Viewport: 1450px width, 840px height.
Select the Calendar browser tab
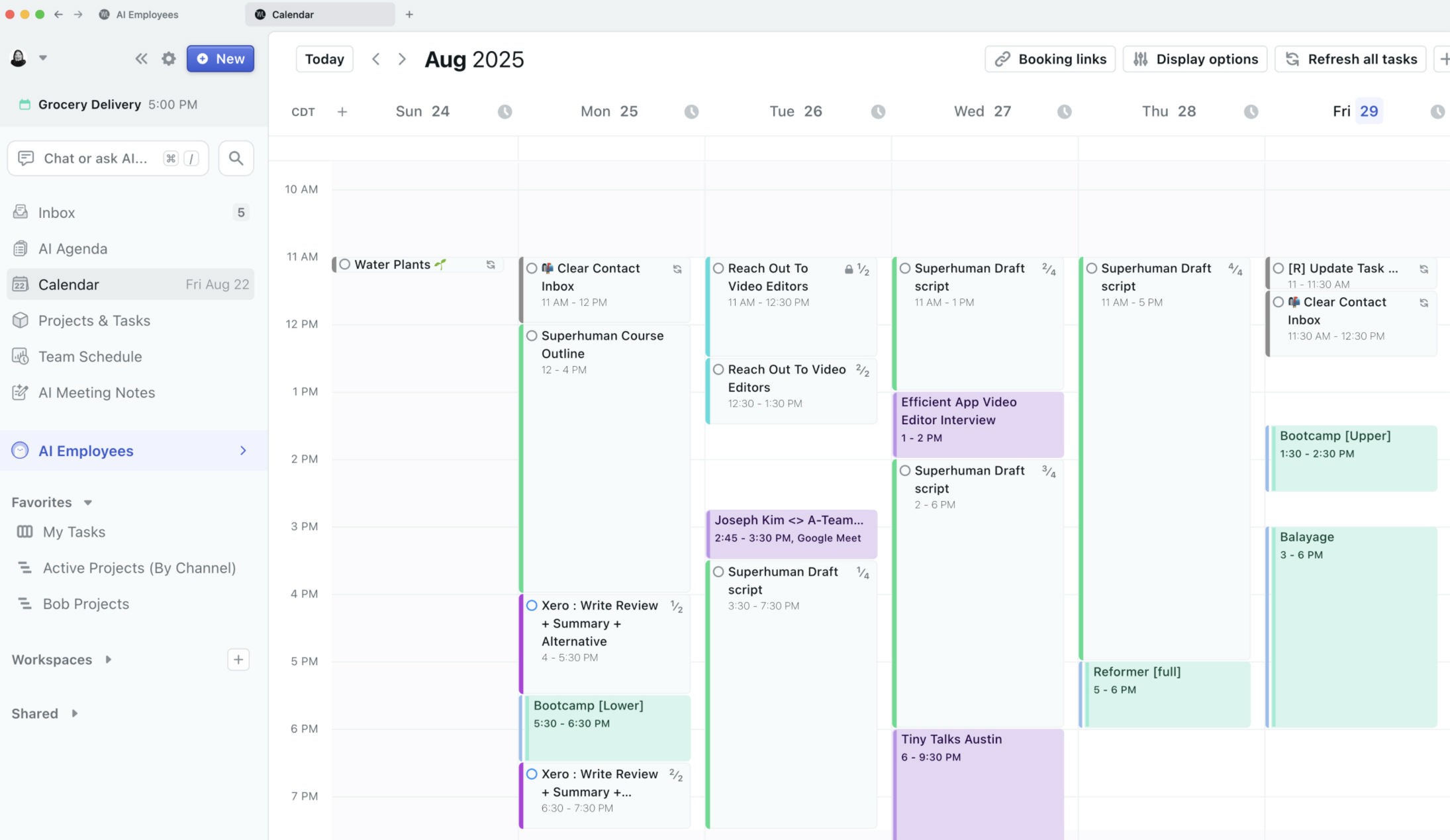(x=320, y=15)
